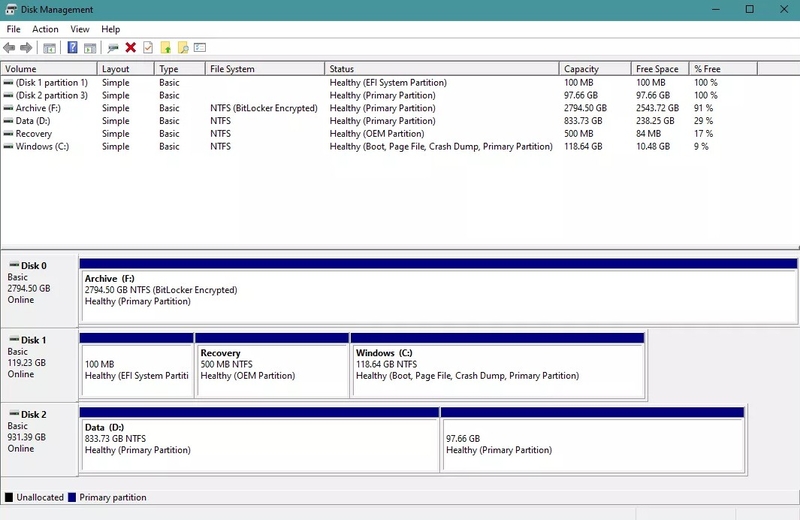Image resolution: width=800 pixels, height=520 pixels.
Task: Open the settings list toolbar icon
Action: click(200, 47)
